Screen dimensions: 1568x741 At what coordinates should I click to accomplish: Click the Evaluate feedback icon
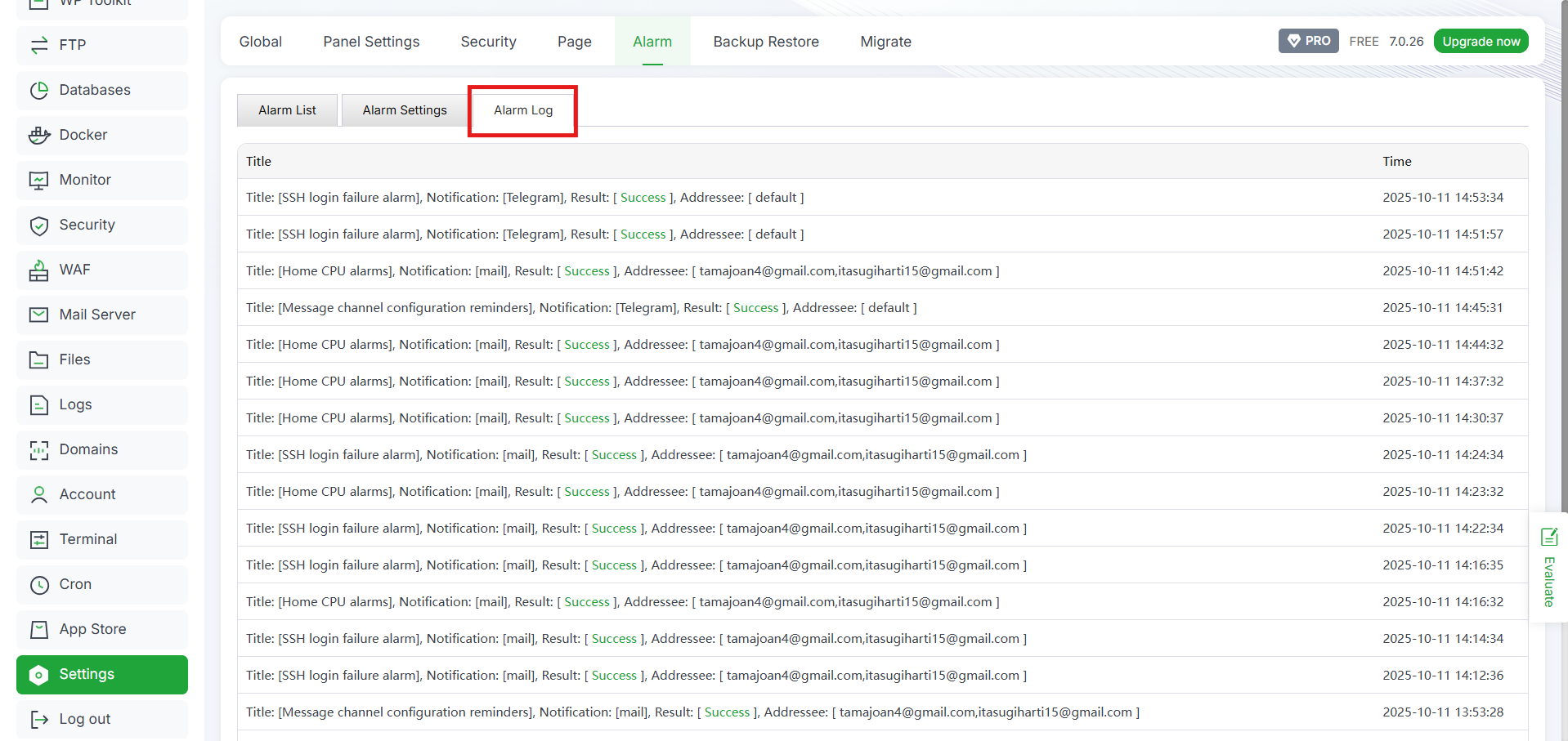coord(1548,537)
